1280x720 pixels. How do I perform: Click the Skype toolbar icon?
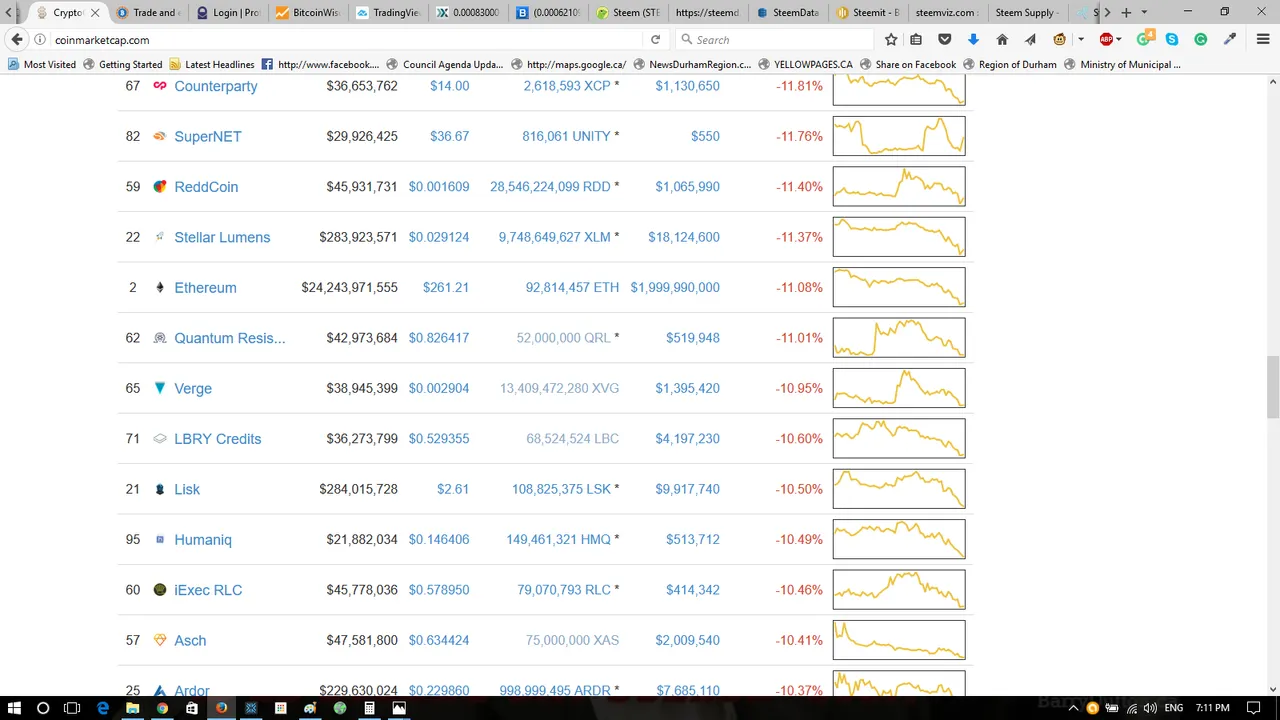[x=1172, y=40]
